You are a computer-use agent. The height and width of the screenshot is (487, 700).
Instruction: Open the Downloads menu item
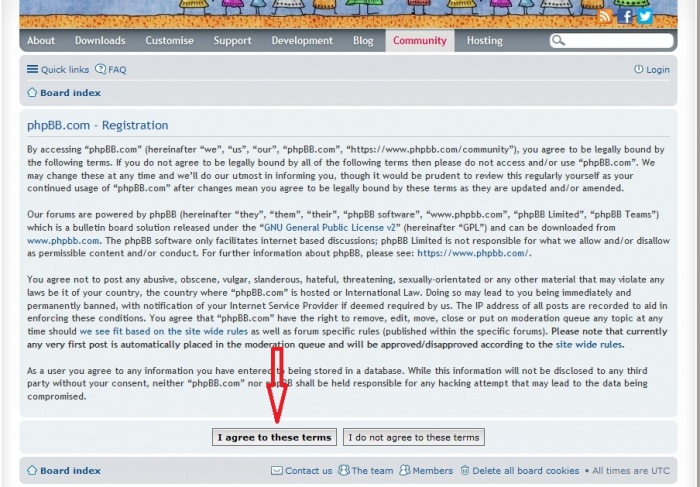point(100,41)
